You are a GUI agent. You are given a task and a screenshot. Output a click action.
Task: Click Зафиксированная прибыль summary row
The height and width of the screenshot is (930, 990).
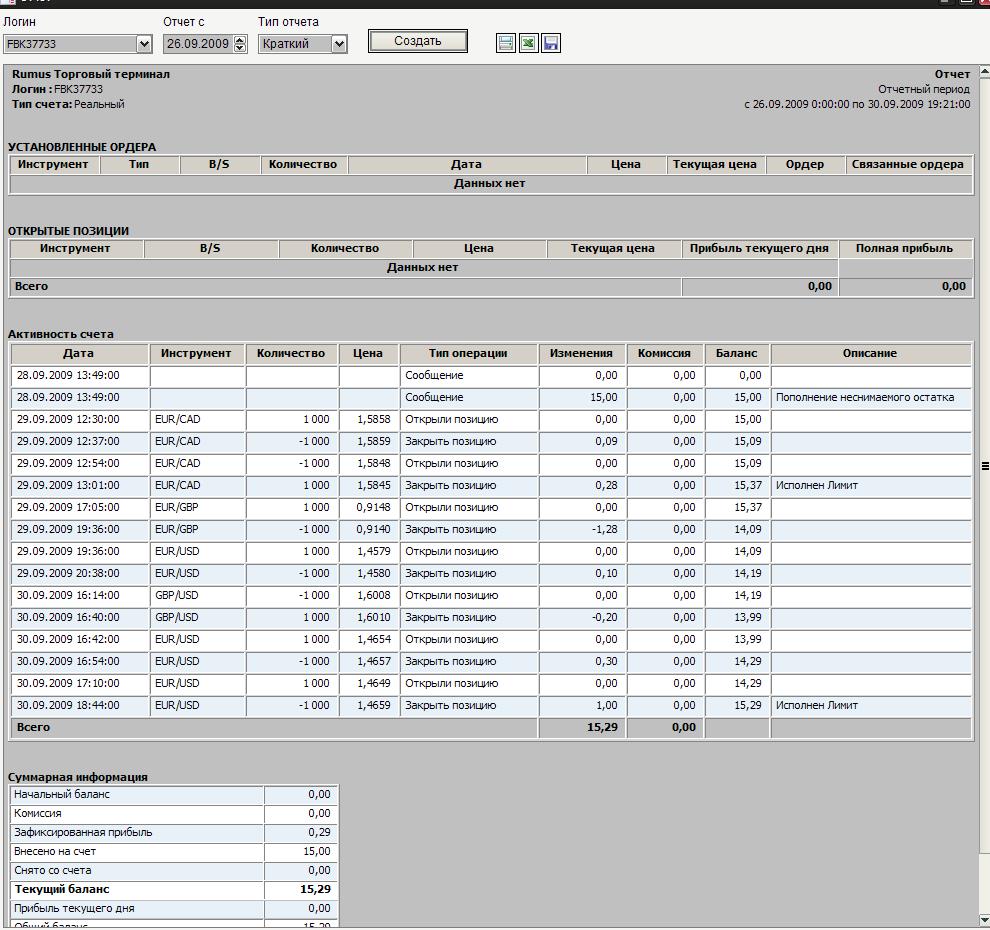[x=174, y=833]
